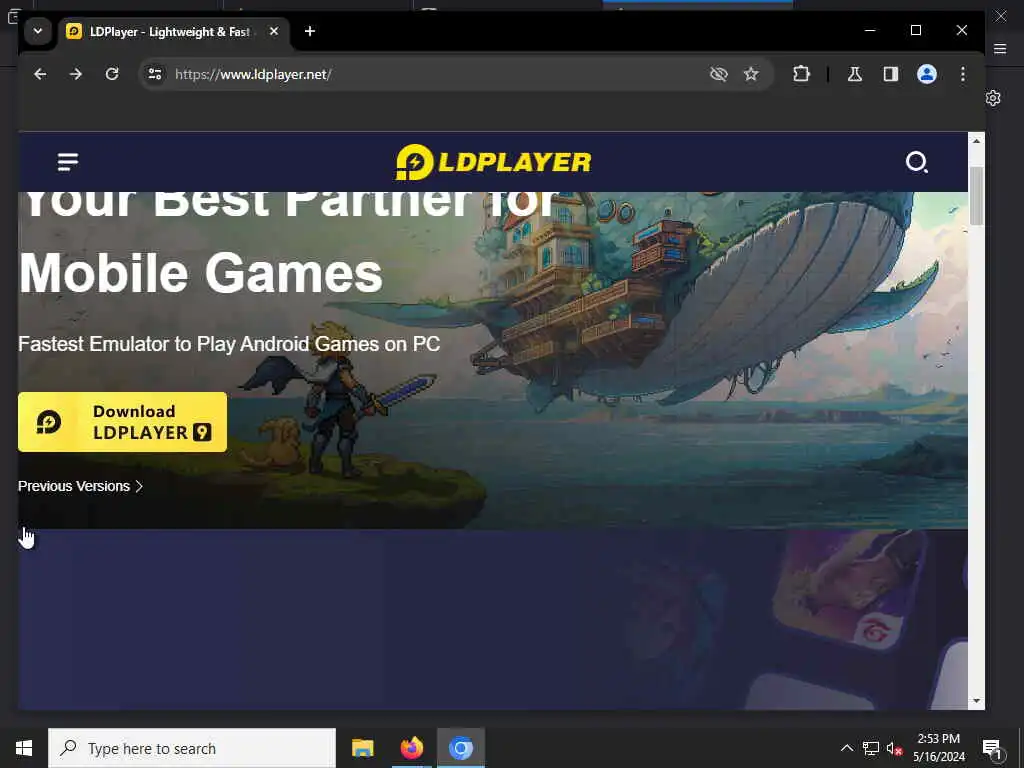Click the Chrome taskbar icon
This screenshot has height=768, width=1024.
460,748
